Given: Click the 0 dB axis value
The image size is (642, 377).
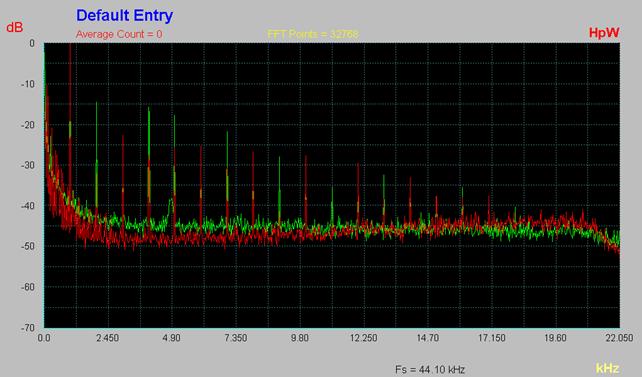Looking at the screenshot, I should 32,43.
